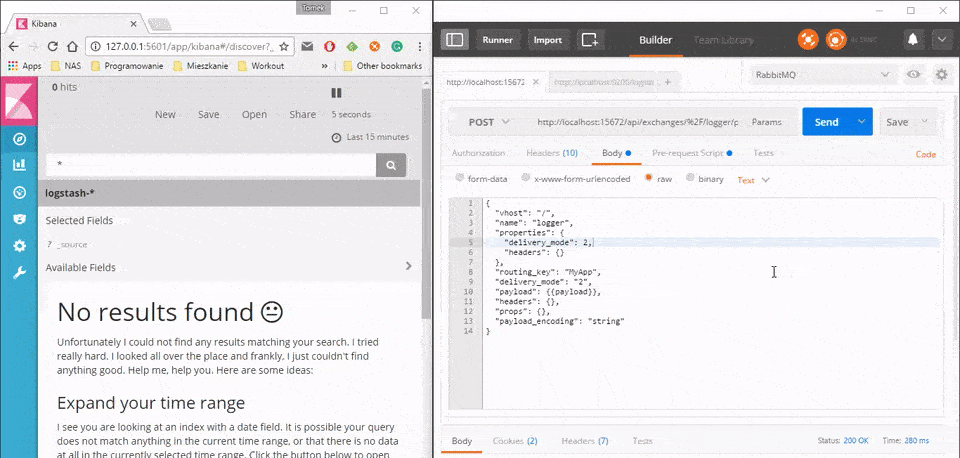
Task: Select the form-data body type
Action: point(460,179)
